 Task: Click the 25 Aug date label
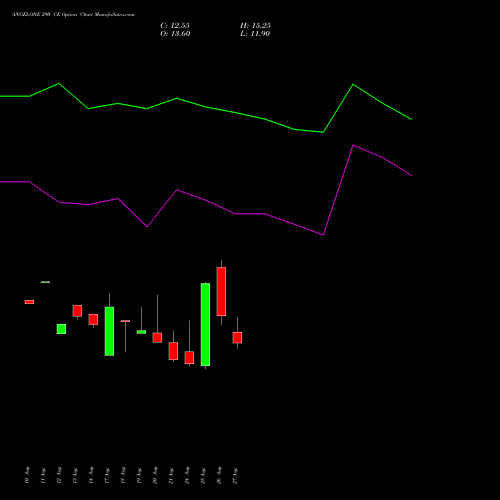(x=203, y=475)
